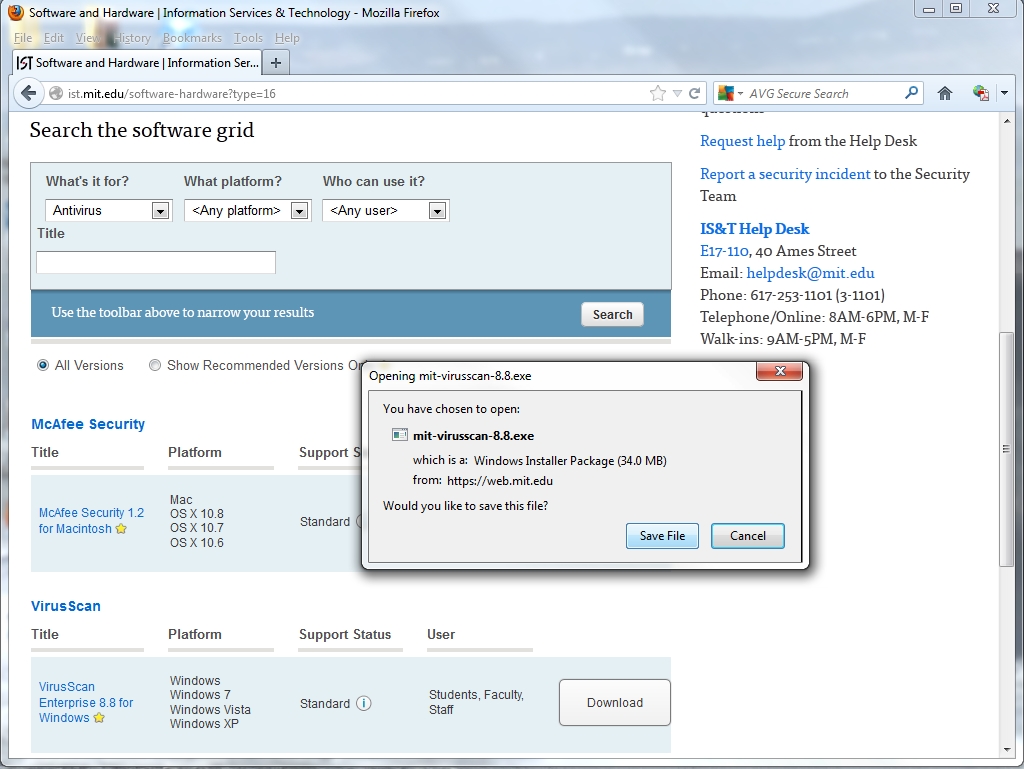Click the browser Back arrow button

click(27, 93)
